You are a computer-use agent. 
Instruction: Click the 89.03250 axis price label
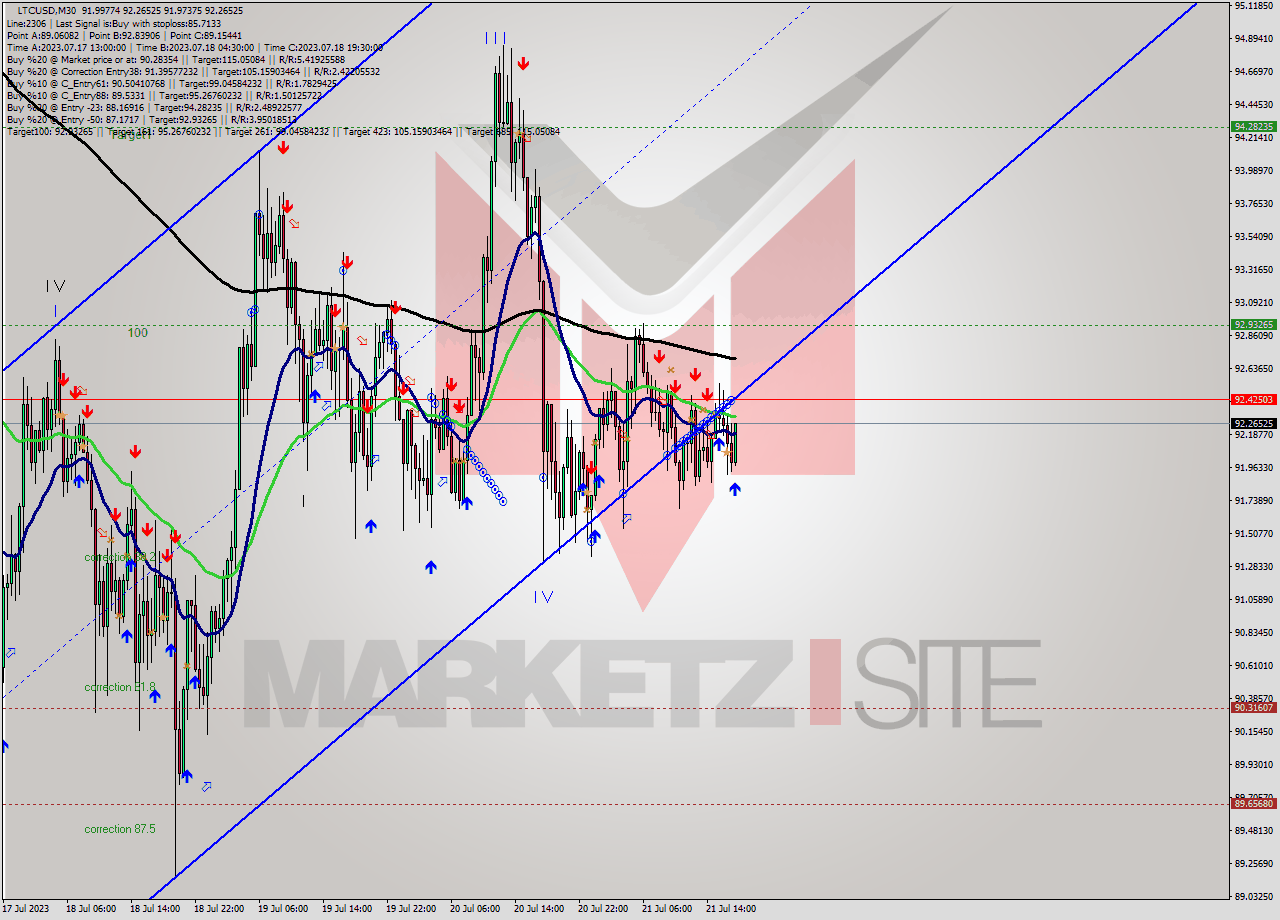coord(1254,897)
